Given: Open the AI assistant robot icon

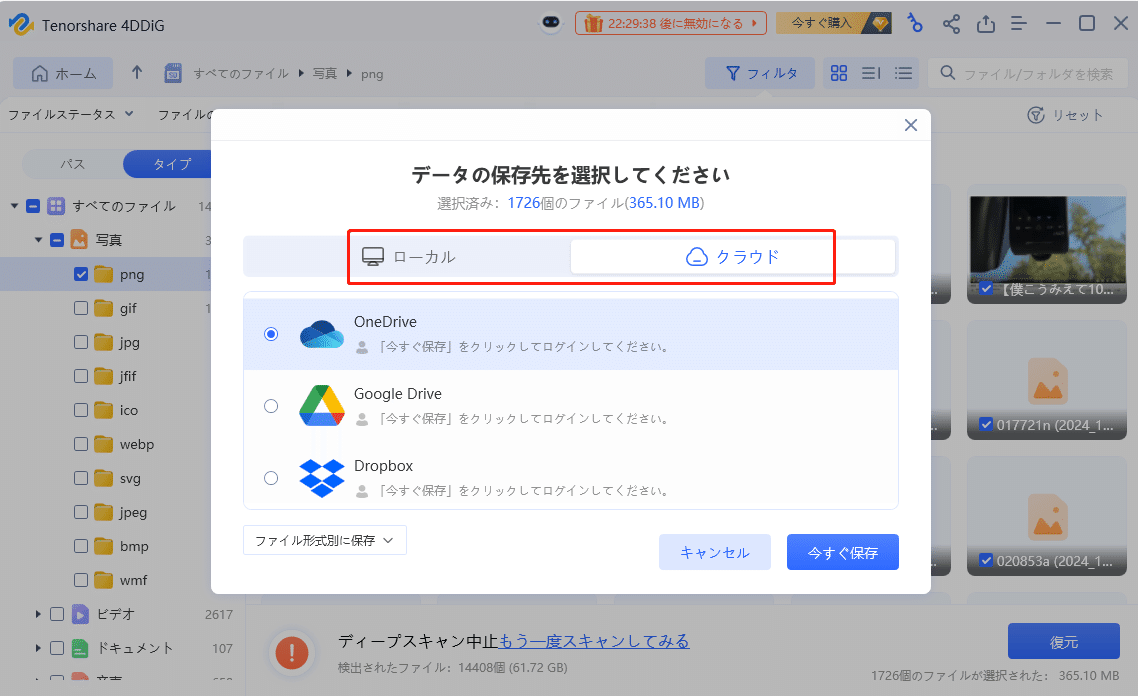Looking at the screenshot, I should pos(551,22).
